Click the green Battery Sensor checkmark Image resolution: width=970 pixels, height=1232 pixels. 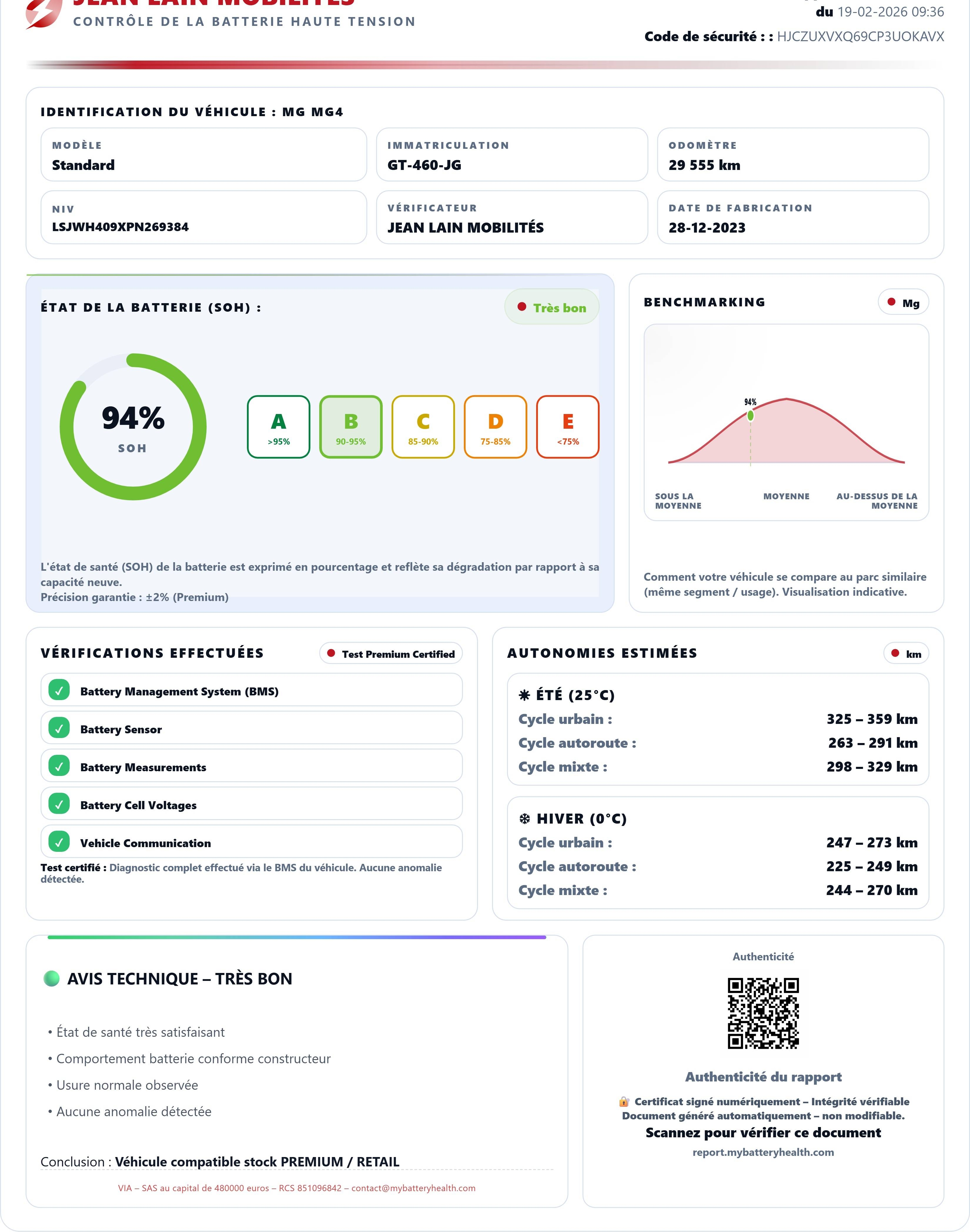tap(59, 728)
